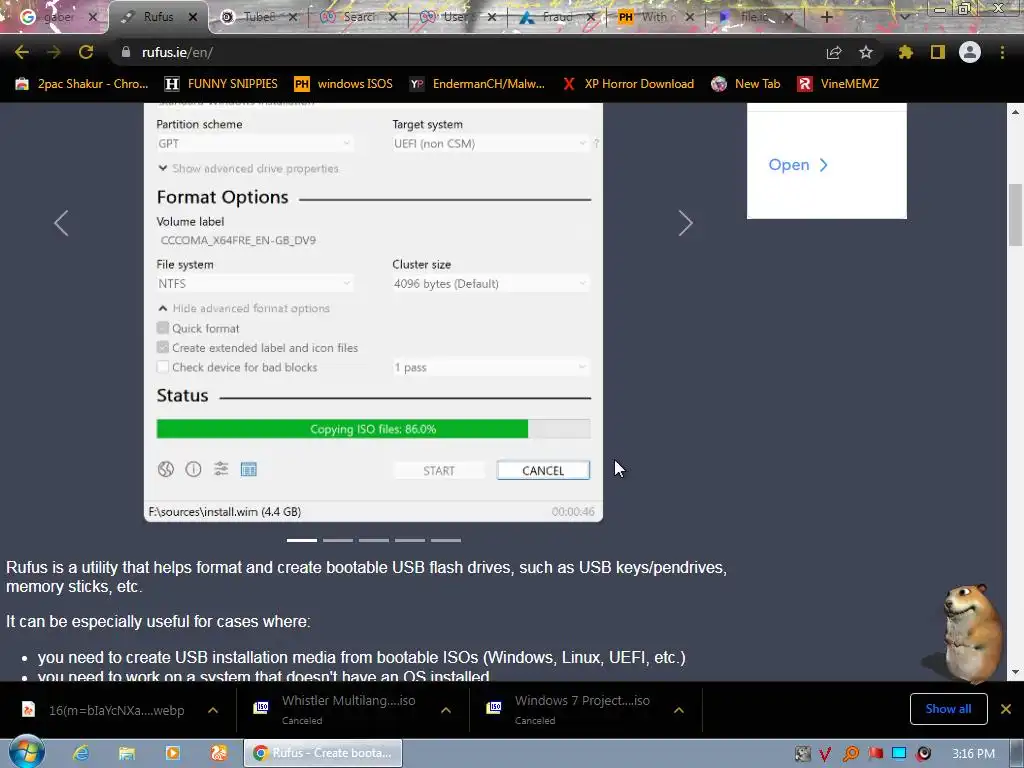Open the Rufus log icon

[249, 469]
